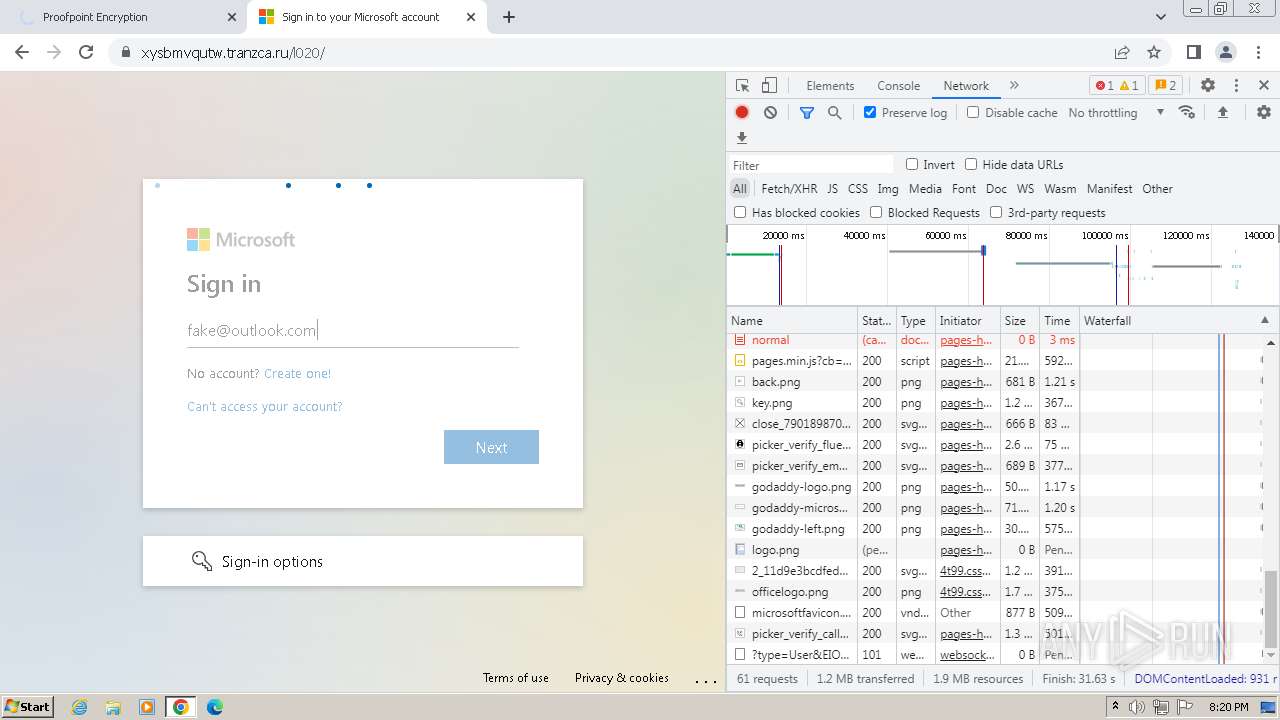The image size is (1280, 720).
Task: Open the network search magnifier
Action: pos(835,113)
